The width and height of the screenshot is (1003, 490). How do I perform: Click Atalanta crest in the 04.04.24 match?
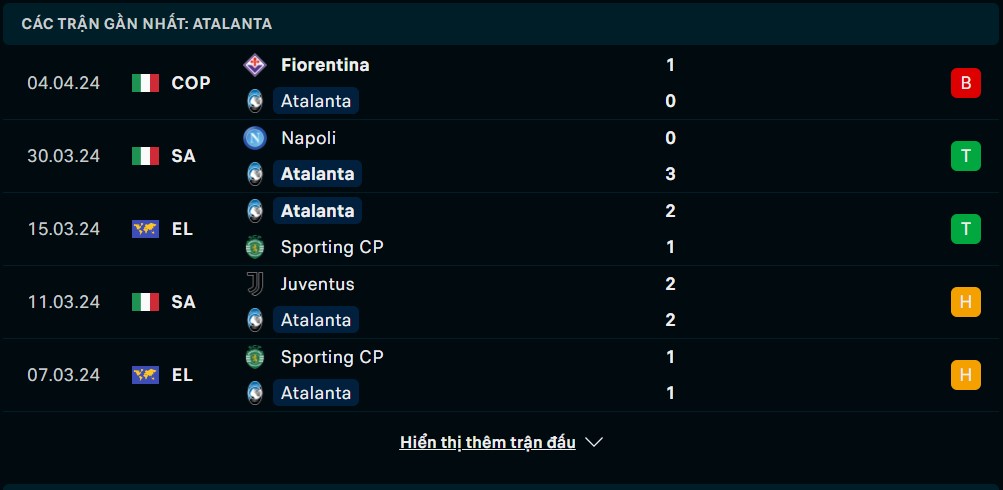tap(255, 101)
